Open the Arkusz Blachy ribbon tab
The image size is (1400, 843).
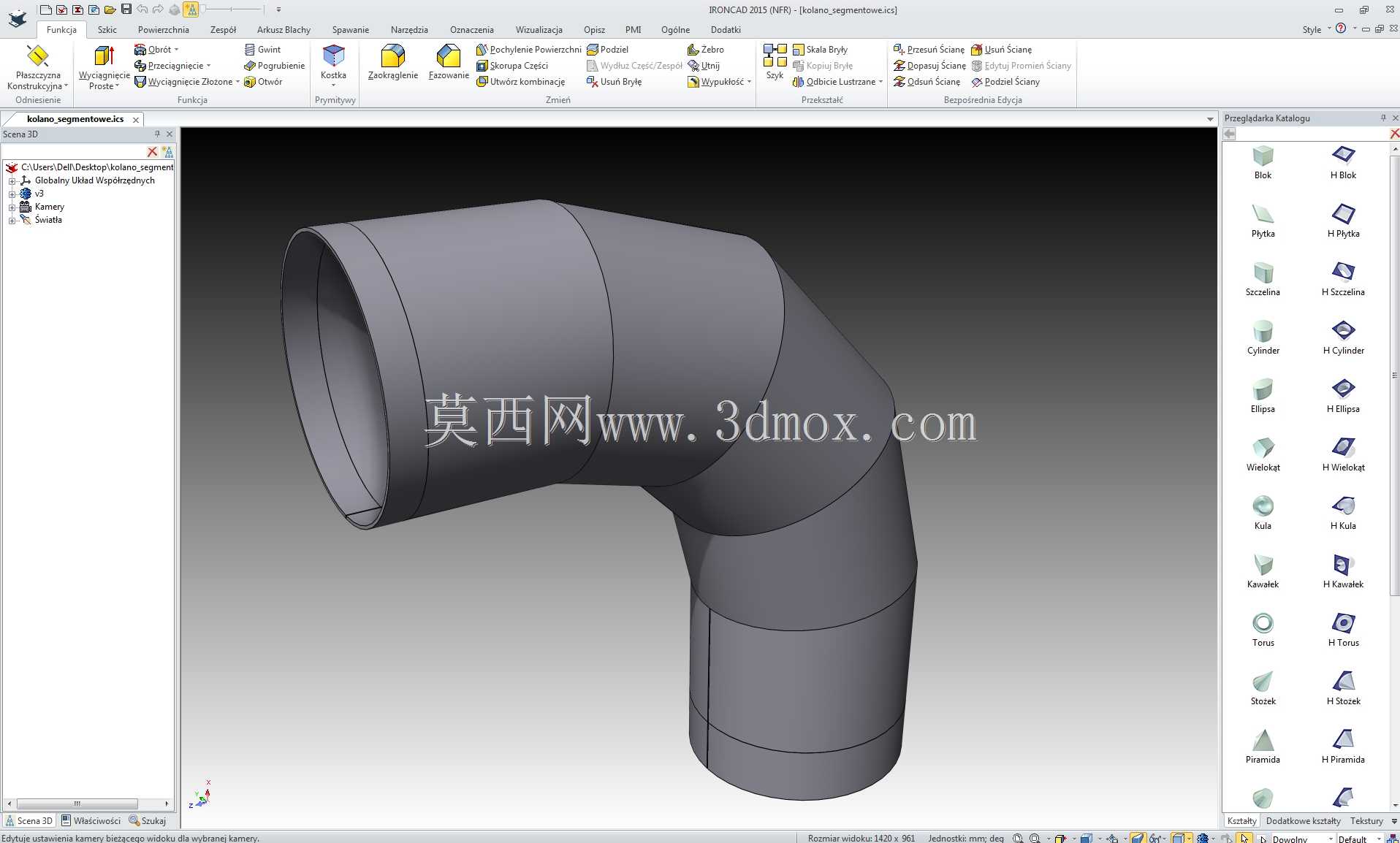coord(284,30)
